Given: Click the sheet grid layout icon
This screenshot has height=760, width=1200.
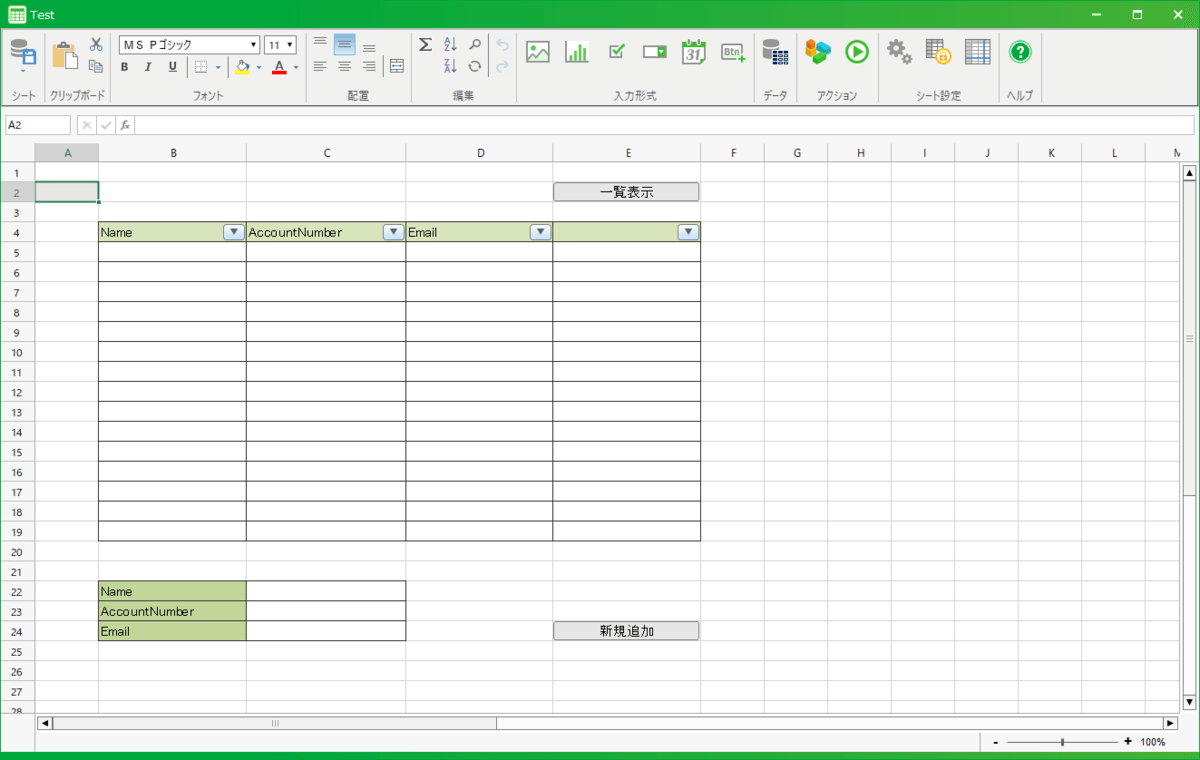Looking at the screenshot, I should click(x=978, y=52).
